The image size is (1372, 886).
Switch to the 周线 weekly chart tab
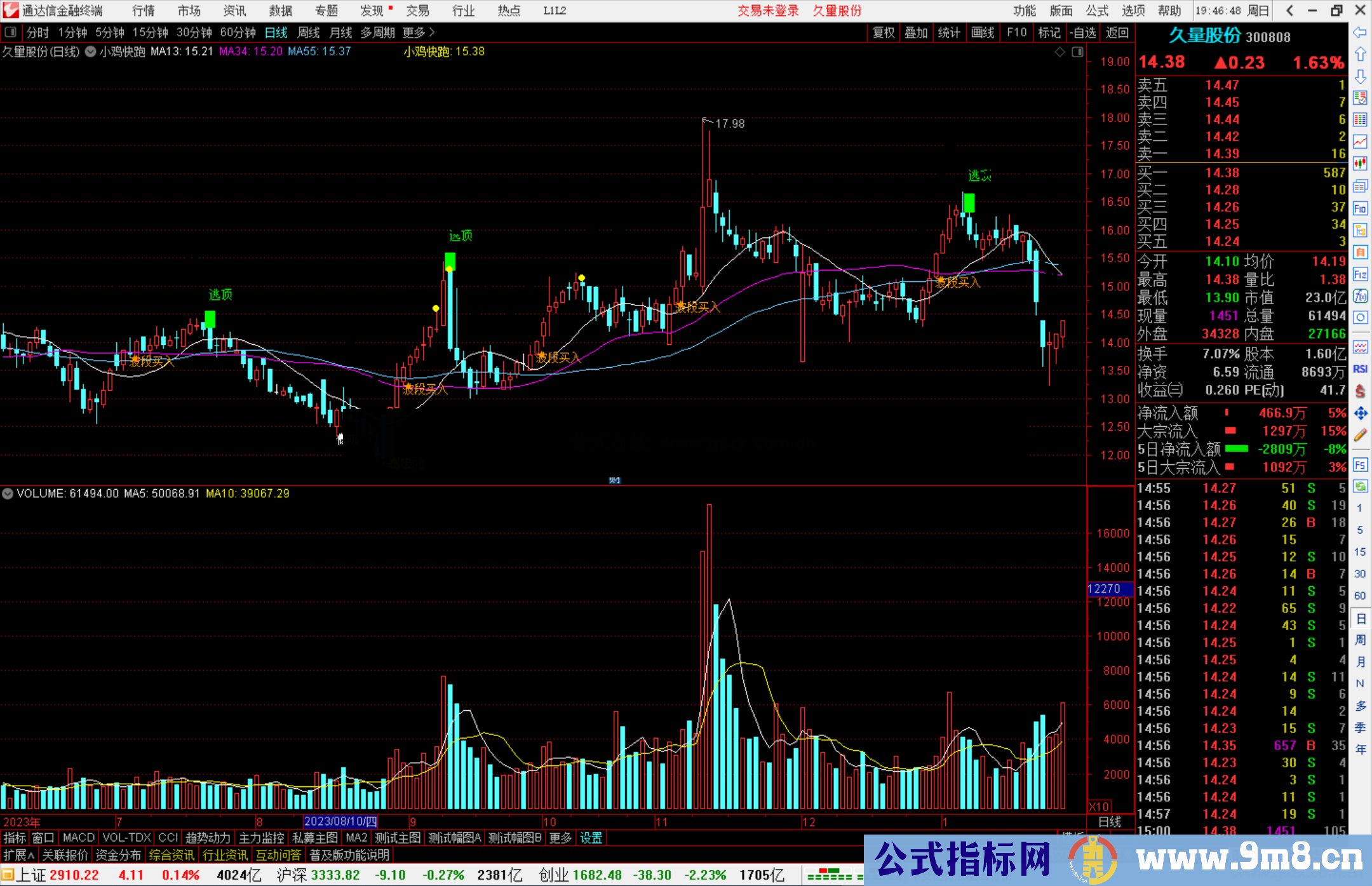(308, 32)
